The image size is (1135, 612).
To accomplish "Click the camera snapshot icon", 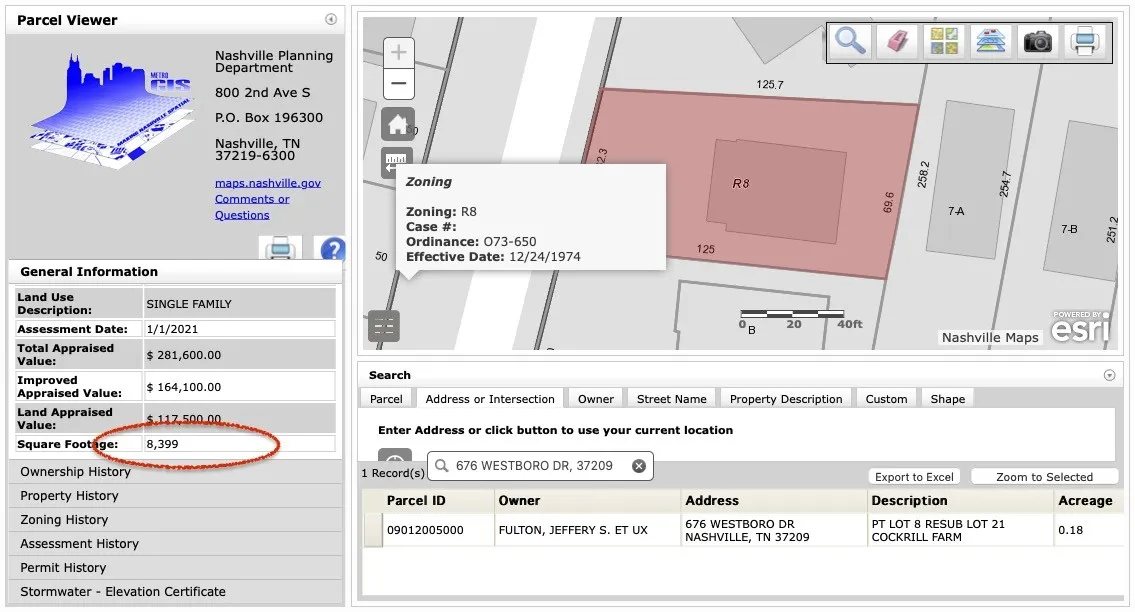I will 1037,41.
